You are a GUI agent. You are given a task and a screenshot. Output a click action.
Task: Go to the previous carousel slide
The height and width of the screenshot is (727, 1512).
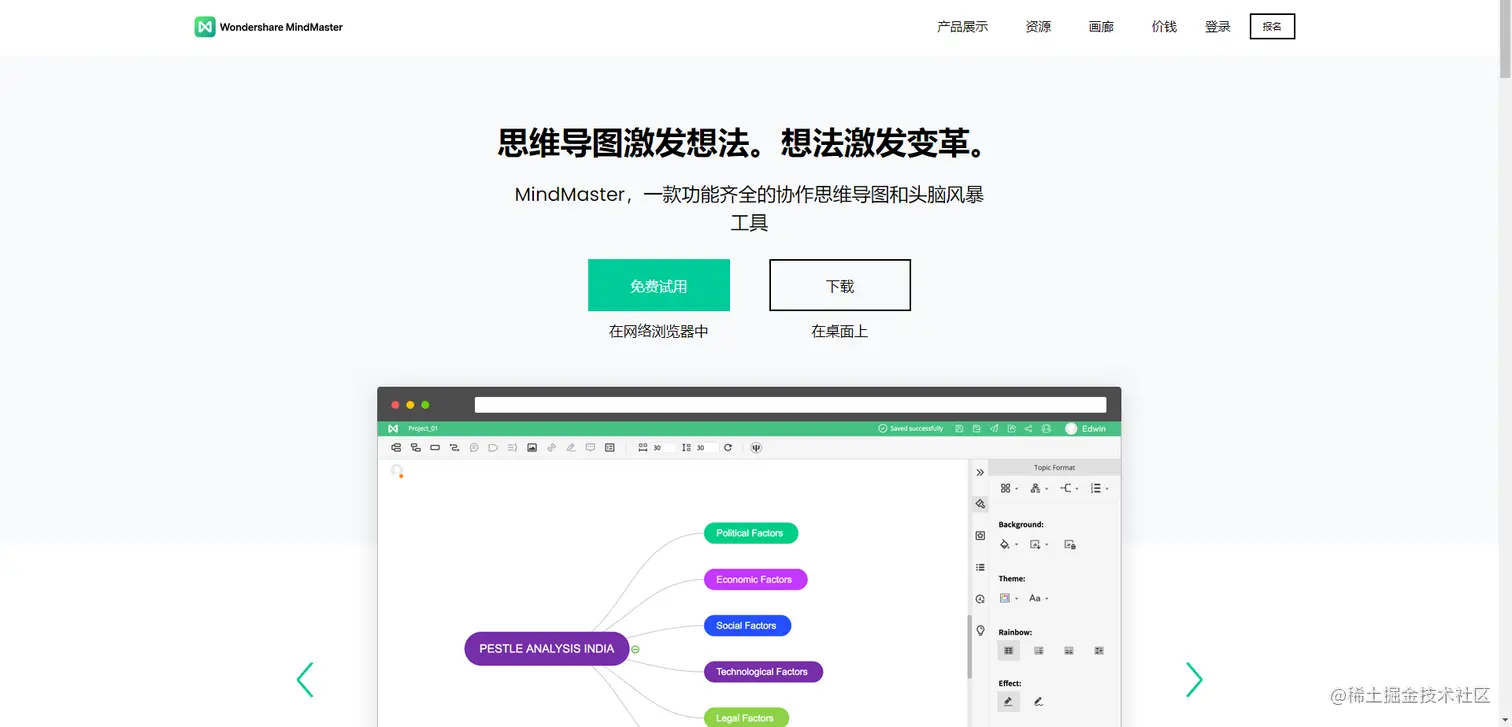click(305, 679)
